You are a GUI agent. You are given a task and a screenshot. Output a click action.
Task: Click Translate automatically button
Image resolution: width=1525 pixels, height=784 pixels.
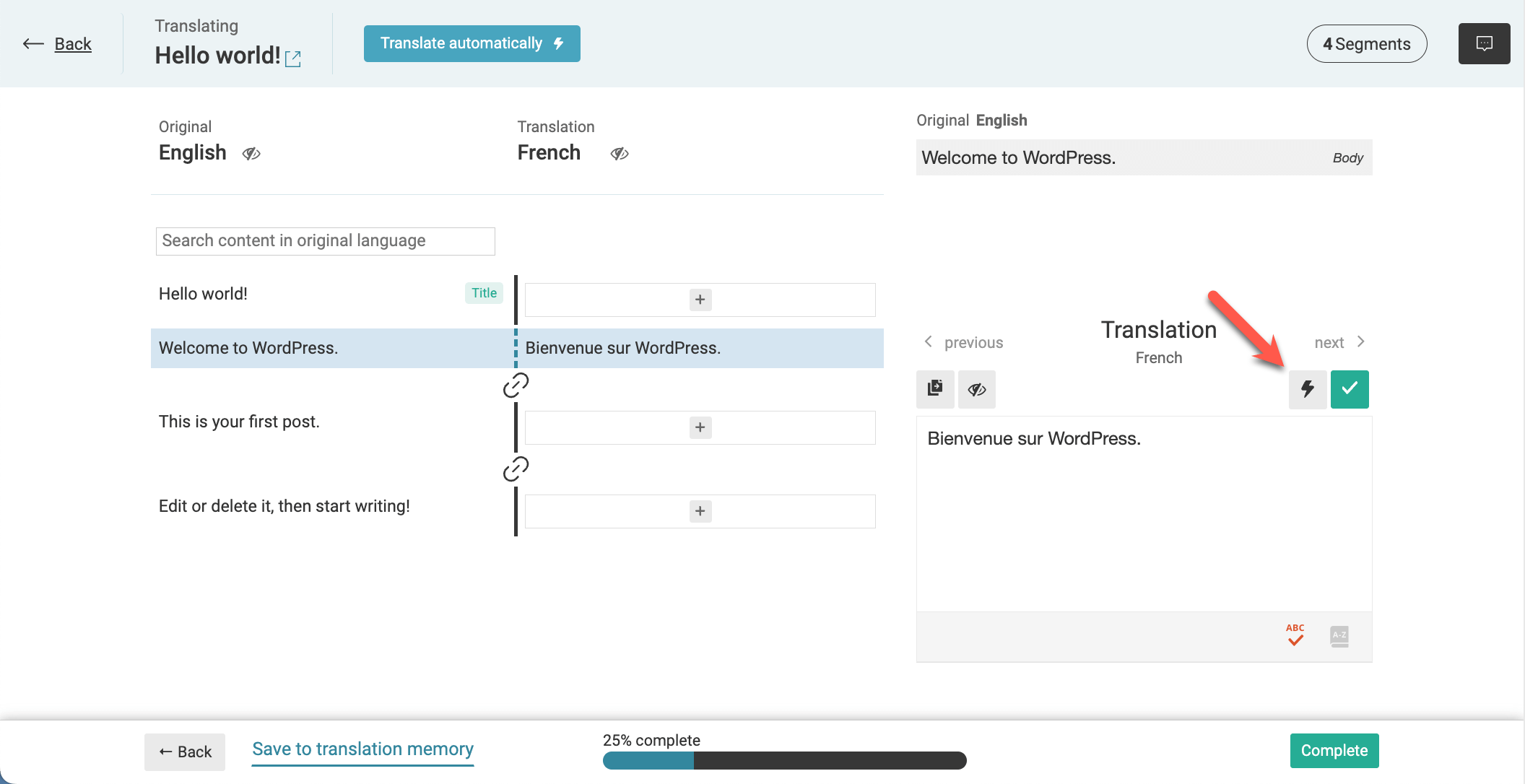[x=472, y=43]
